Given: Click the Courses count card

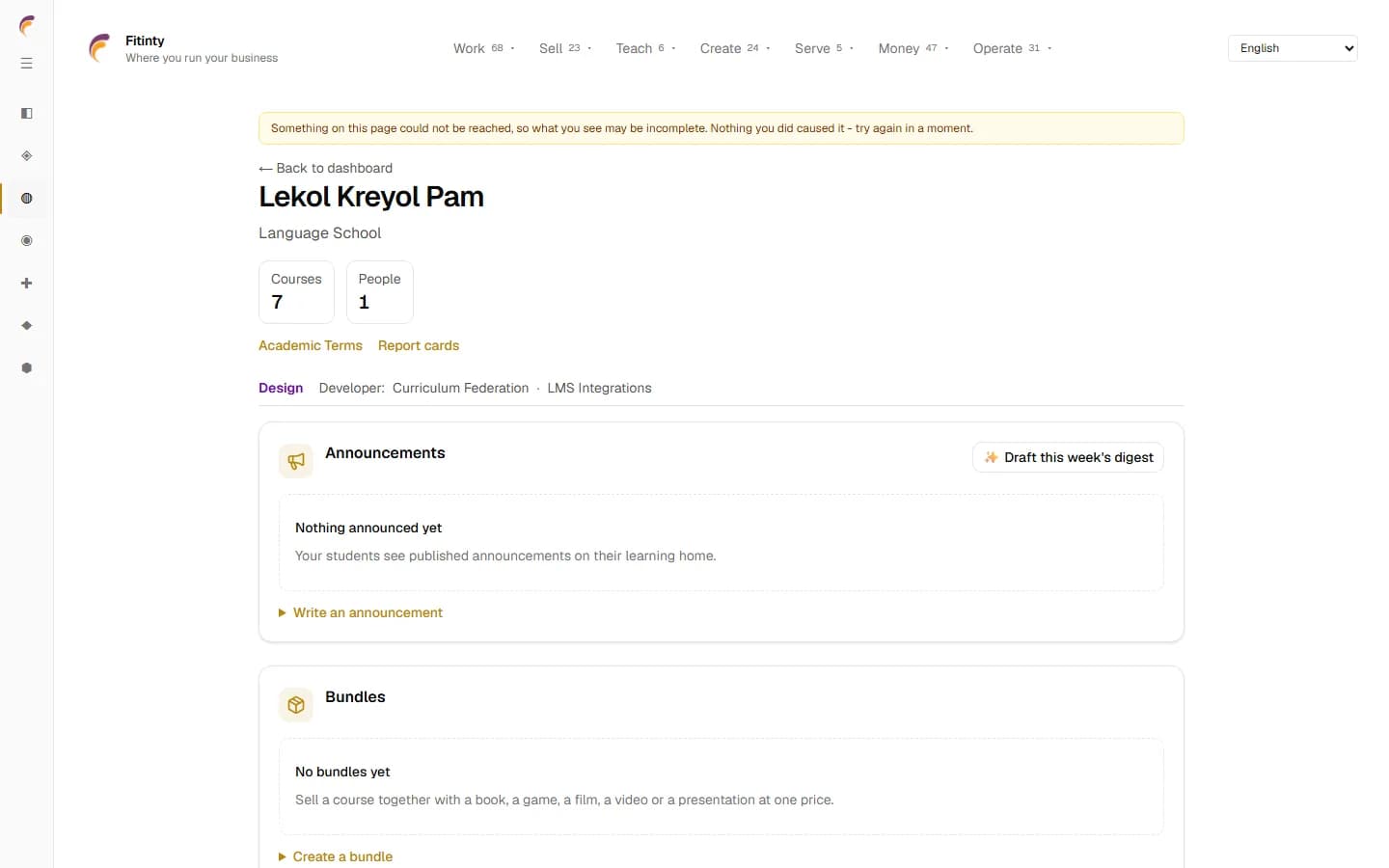Looking at the screenshot, I should click(x=296, y=292).
